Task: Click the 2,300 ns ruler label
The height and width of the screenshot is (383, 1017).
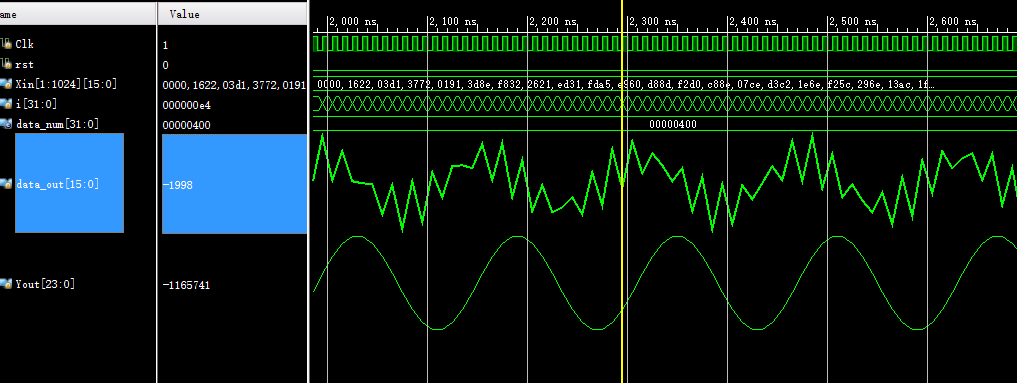Action: (x=653, y=21)
